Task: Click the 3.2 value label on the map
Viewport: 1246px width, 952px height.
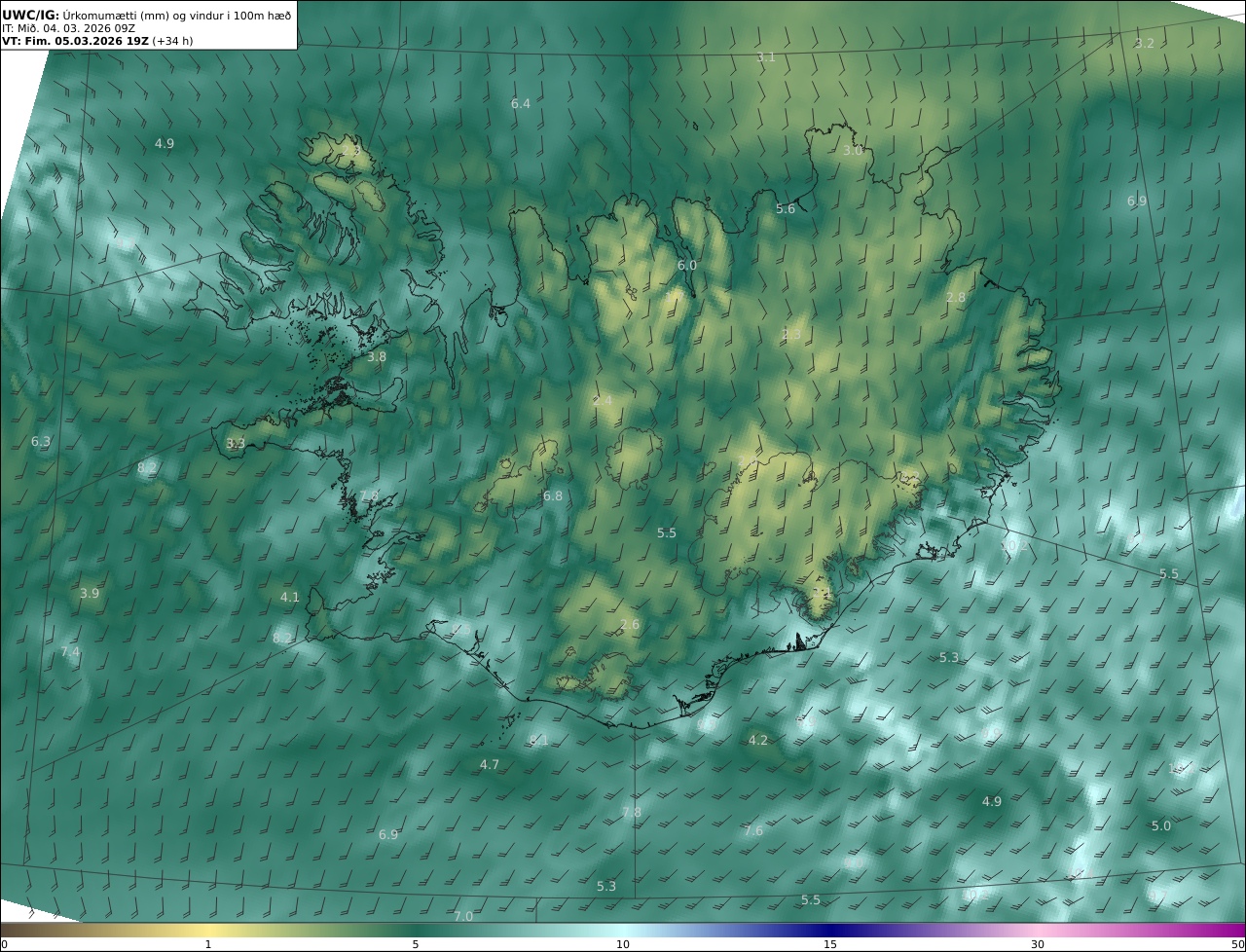Action: click(x=1145, y=44)
